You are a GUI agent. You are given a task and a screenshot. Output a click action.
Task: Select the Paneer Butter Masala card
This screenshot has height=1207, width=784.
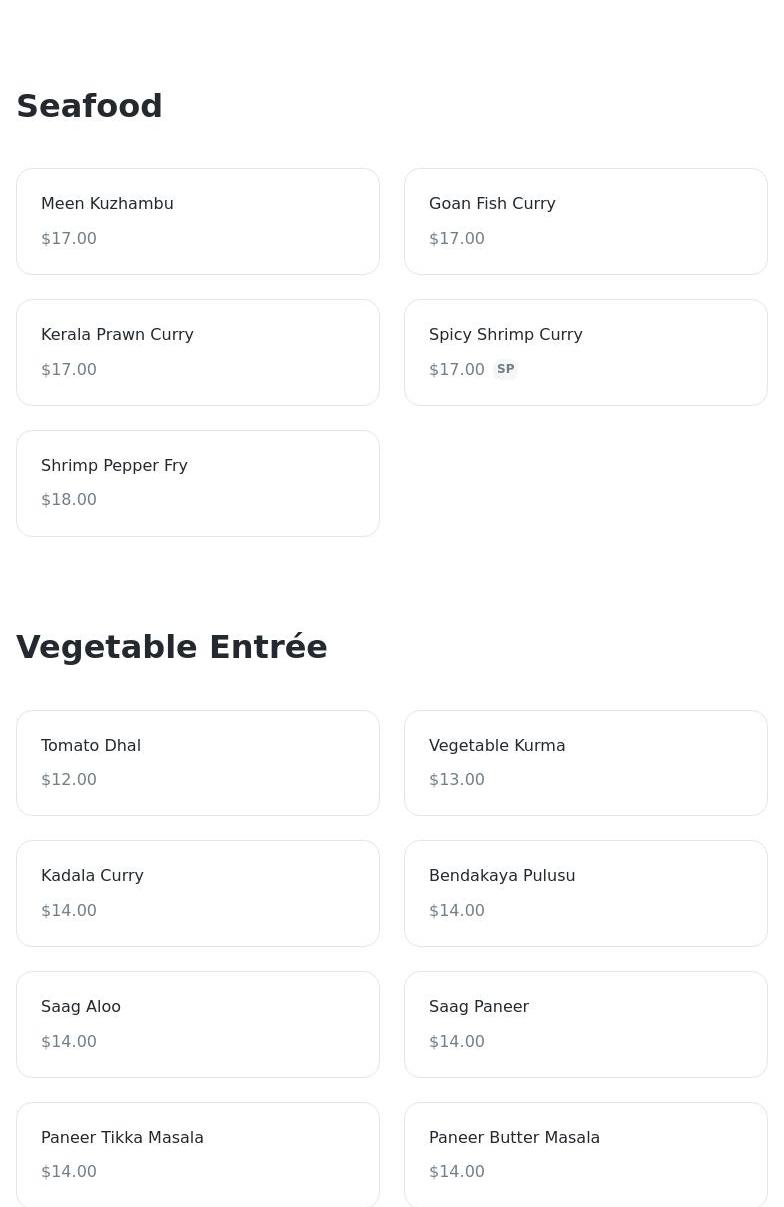586,1153
